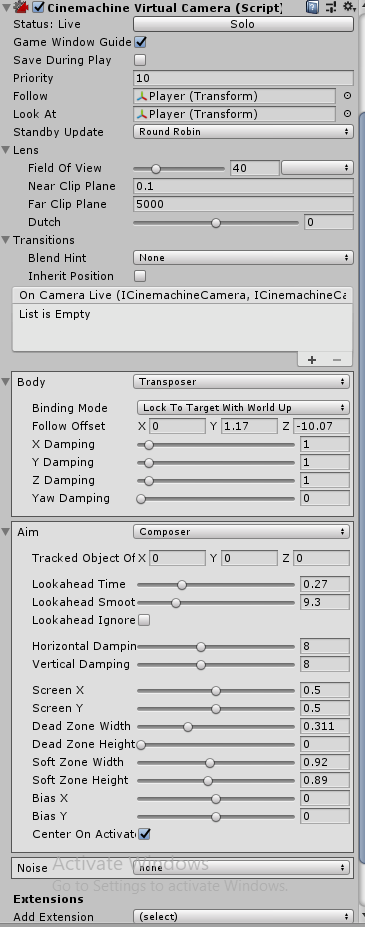365x927 pixels.
Task: Open Binding Mode dropdown
Action: coord(243,407)
